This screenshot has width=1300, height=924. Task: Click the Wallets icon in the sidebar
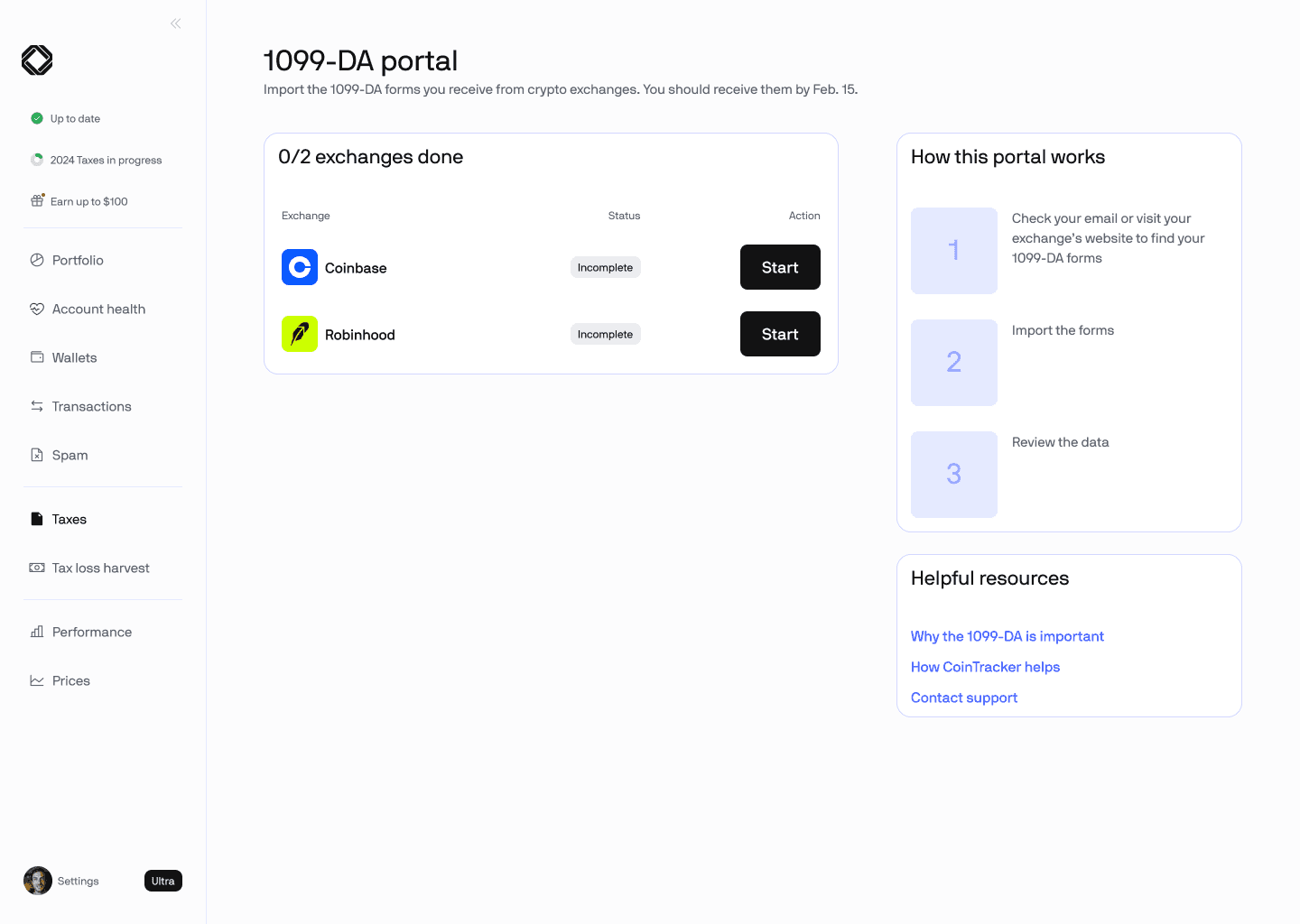coord(37,357)
